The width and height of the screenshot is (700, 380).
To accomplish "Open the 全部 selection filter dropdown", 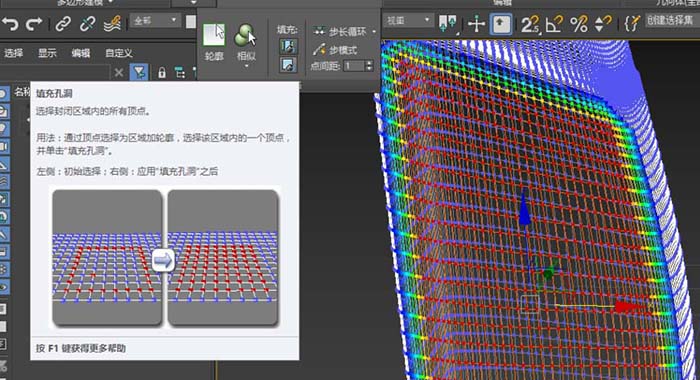I will 154,21.
